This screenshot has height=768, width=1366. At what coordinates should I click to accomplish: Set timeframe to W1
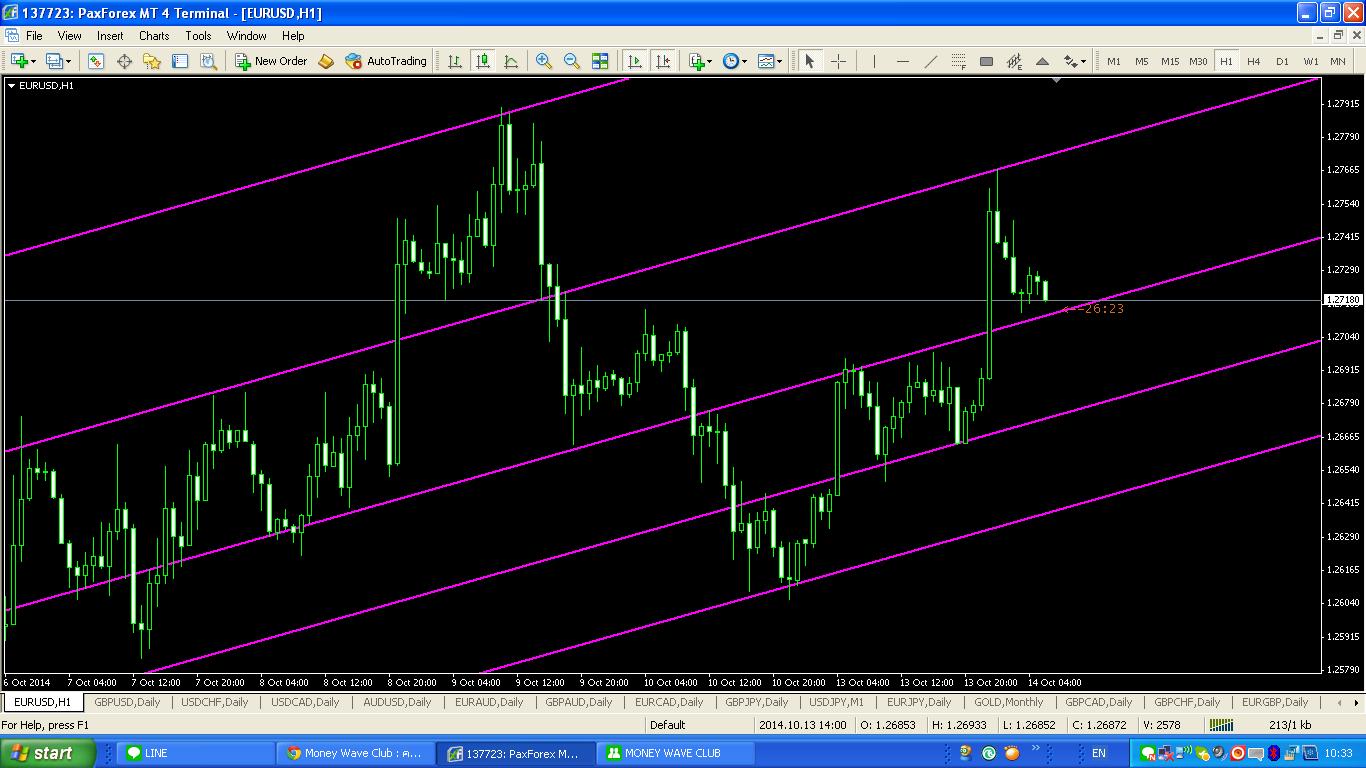click(x=1310, y=61)
